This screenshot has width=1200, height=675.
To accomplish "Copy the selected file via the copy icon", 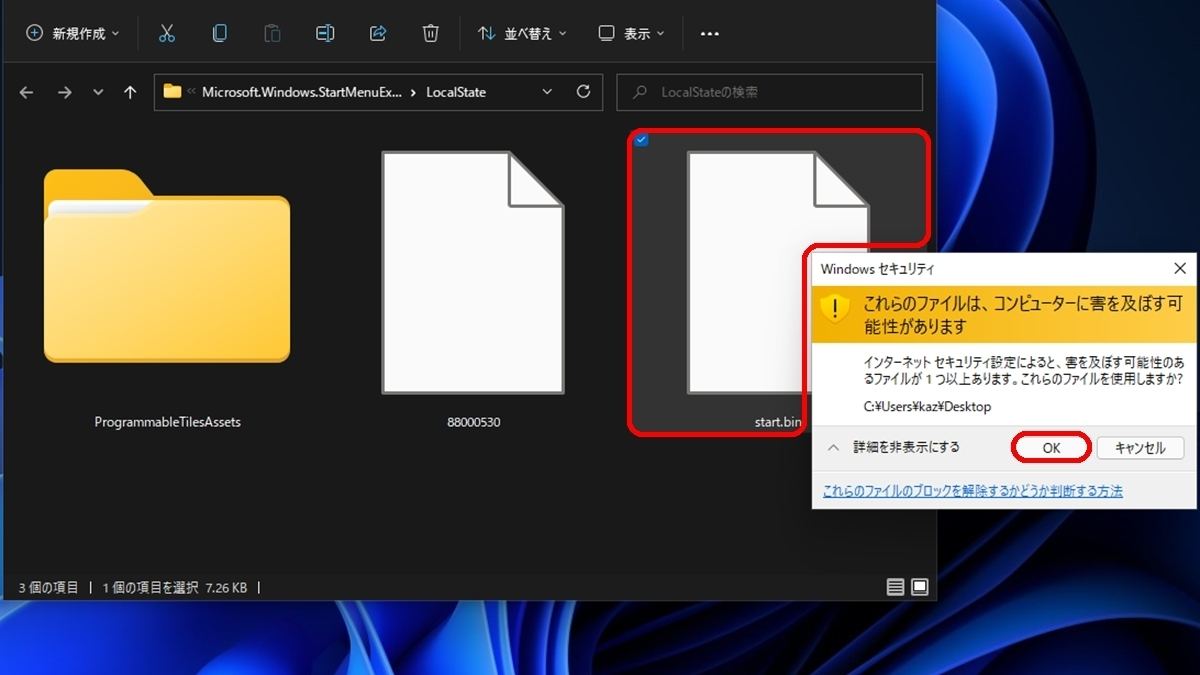I will tap(220, 33).
